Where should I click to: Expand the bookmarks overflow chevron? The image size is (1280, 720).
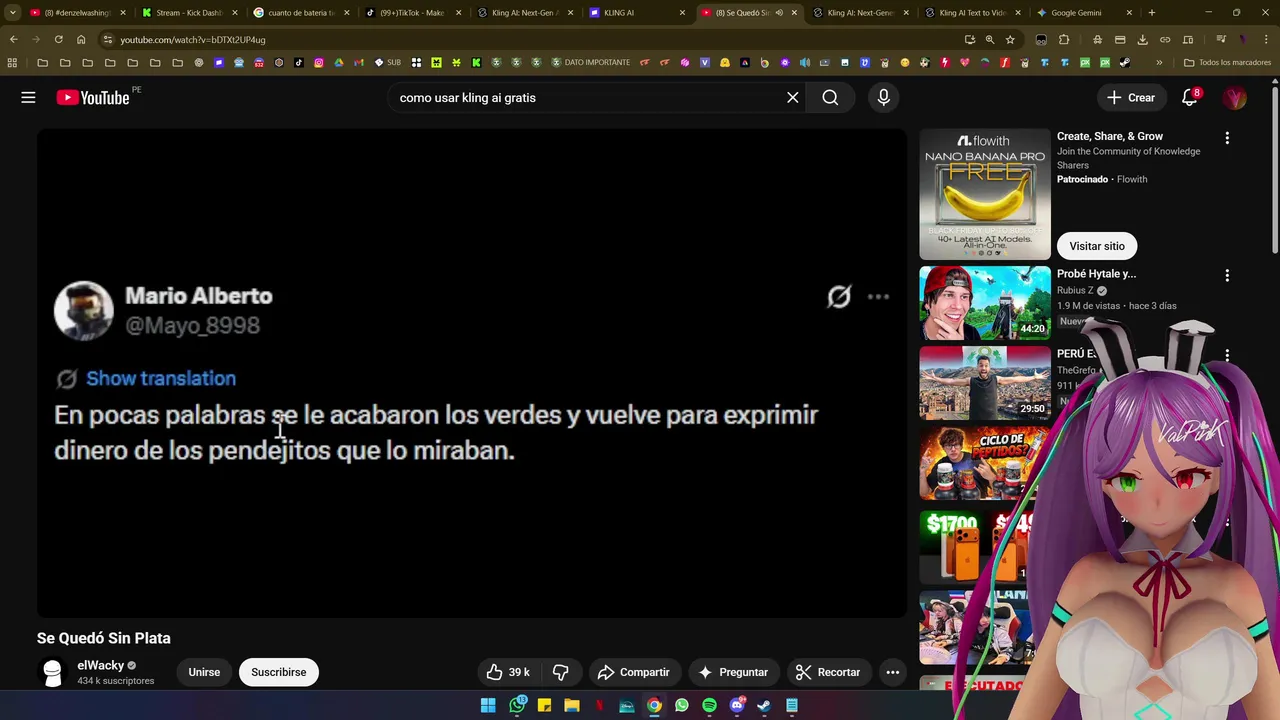click(x=1159, y=62)
